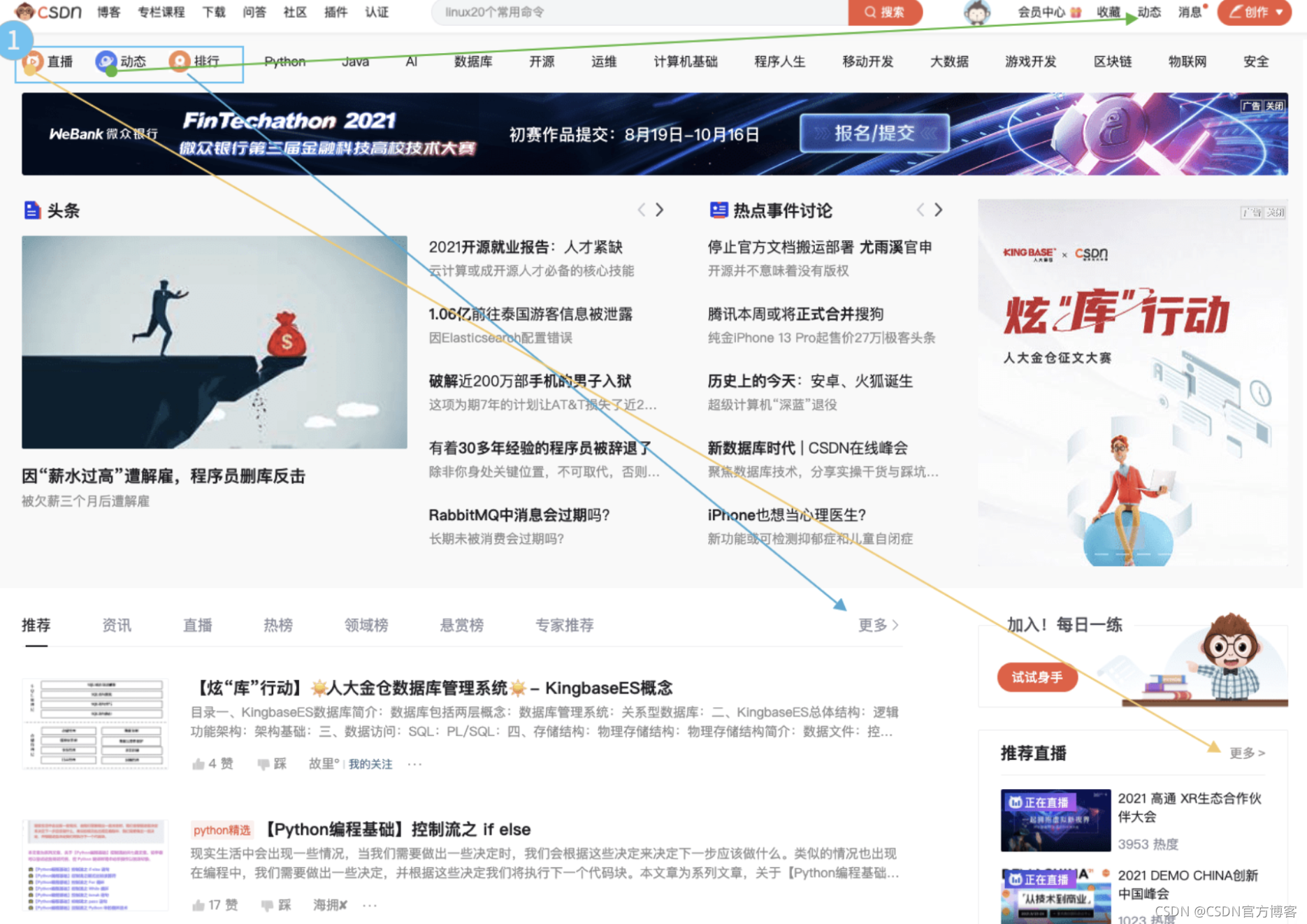
Task: Click the thumbs-down 踩 icon on the KingbaseES article
Action: [263, 764]
